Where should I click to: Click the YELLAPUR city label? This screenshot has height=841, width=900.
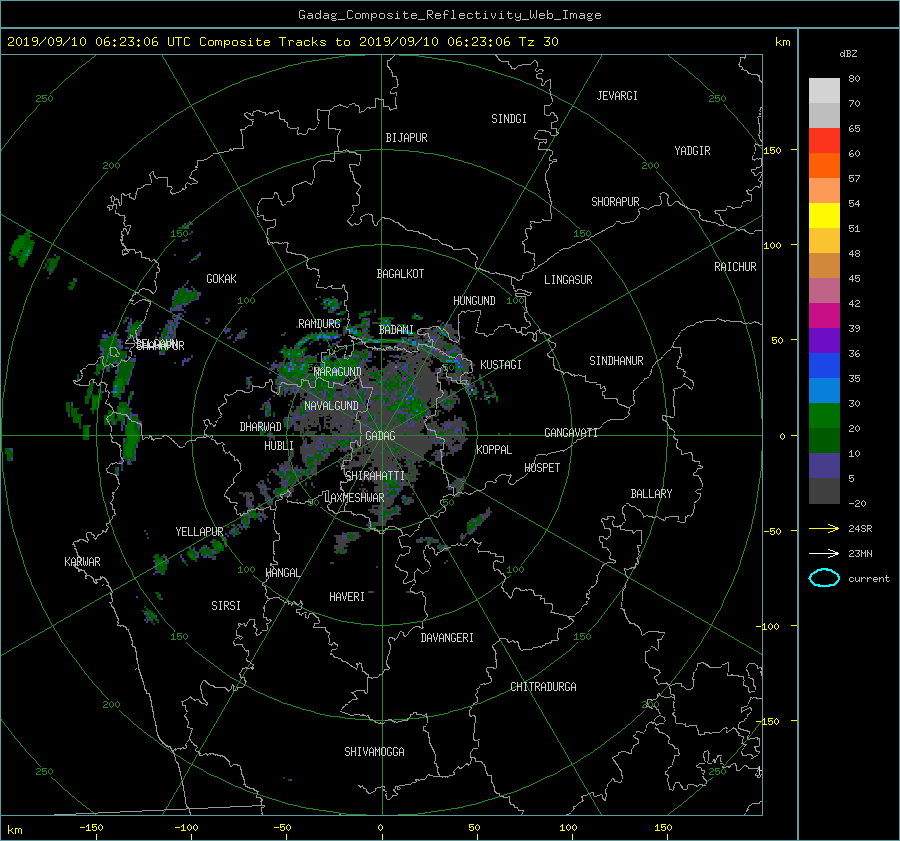pyautogui.click(x=199, y=532)
